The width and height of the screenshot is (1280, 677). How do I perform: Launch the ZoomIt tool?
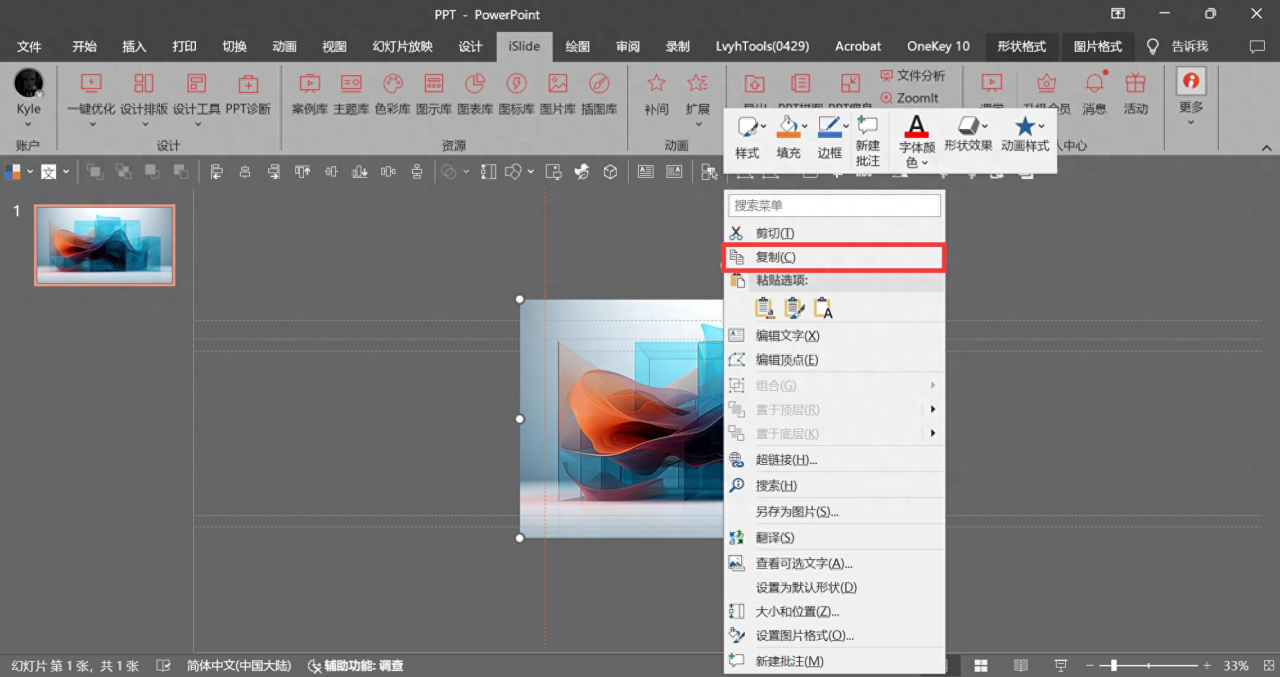point(910,98)
